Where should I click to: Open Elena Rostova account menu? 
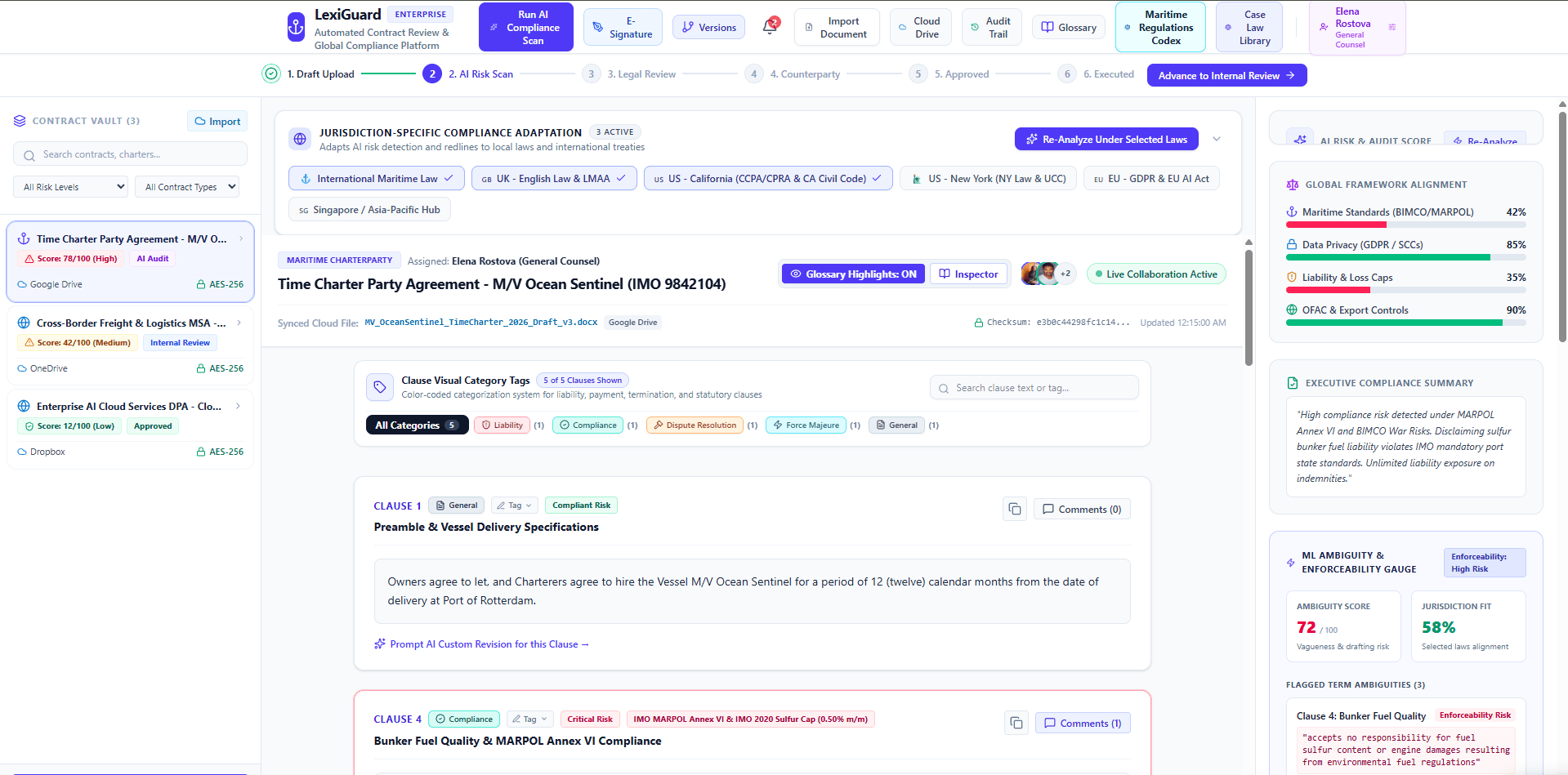coord(1357,28)
